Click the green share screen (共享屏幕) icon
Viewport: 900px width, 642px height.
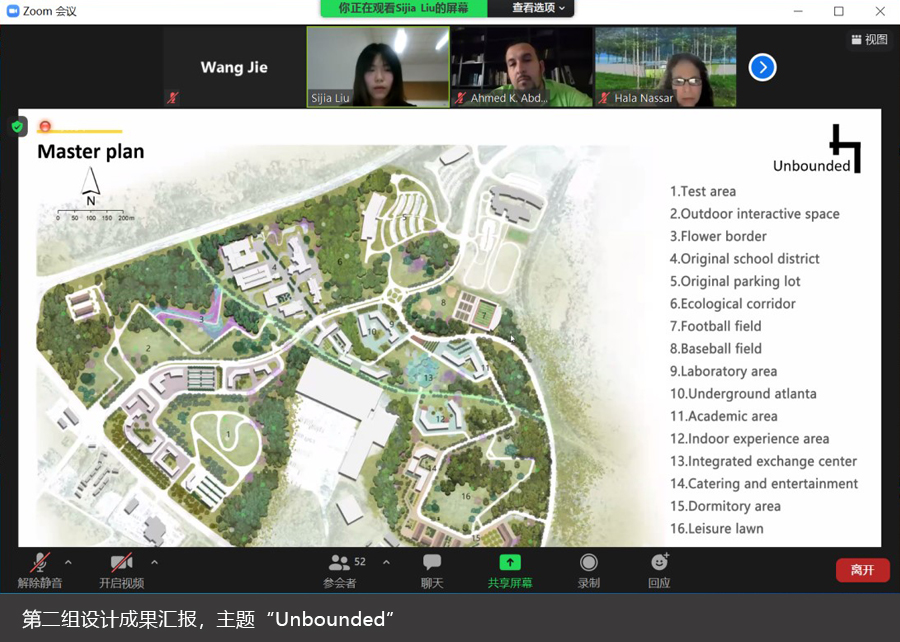(x=510, y=563)
